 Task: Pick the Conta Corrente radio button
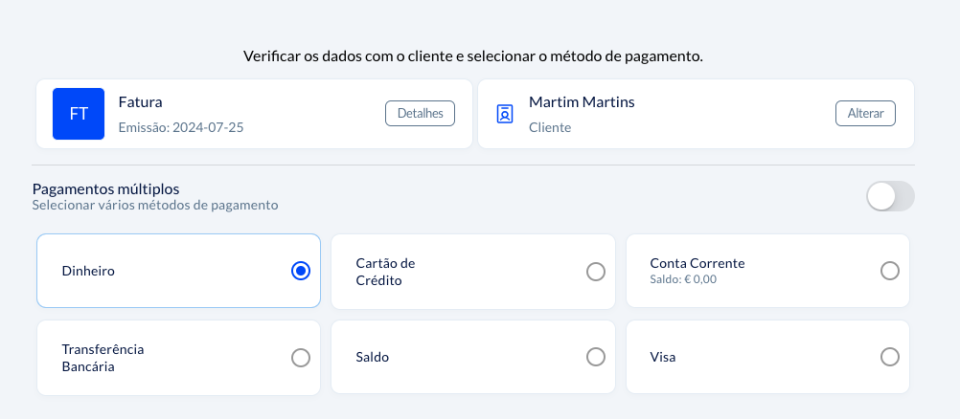click(x=890, y=271)
